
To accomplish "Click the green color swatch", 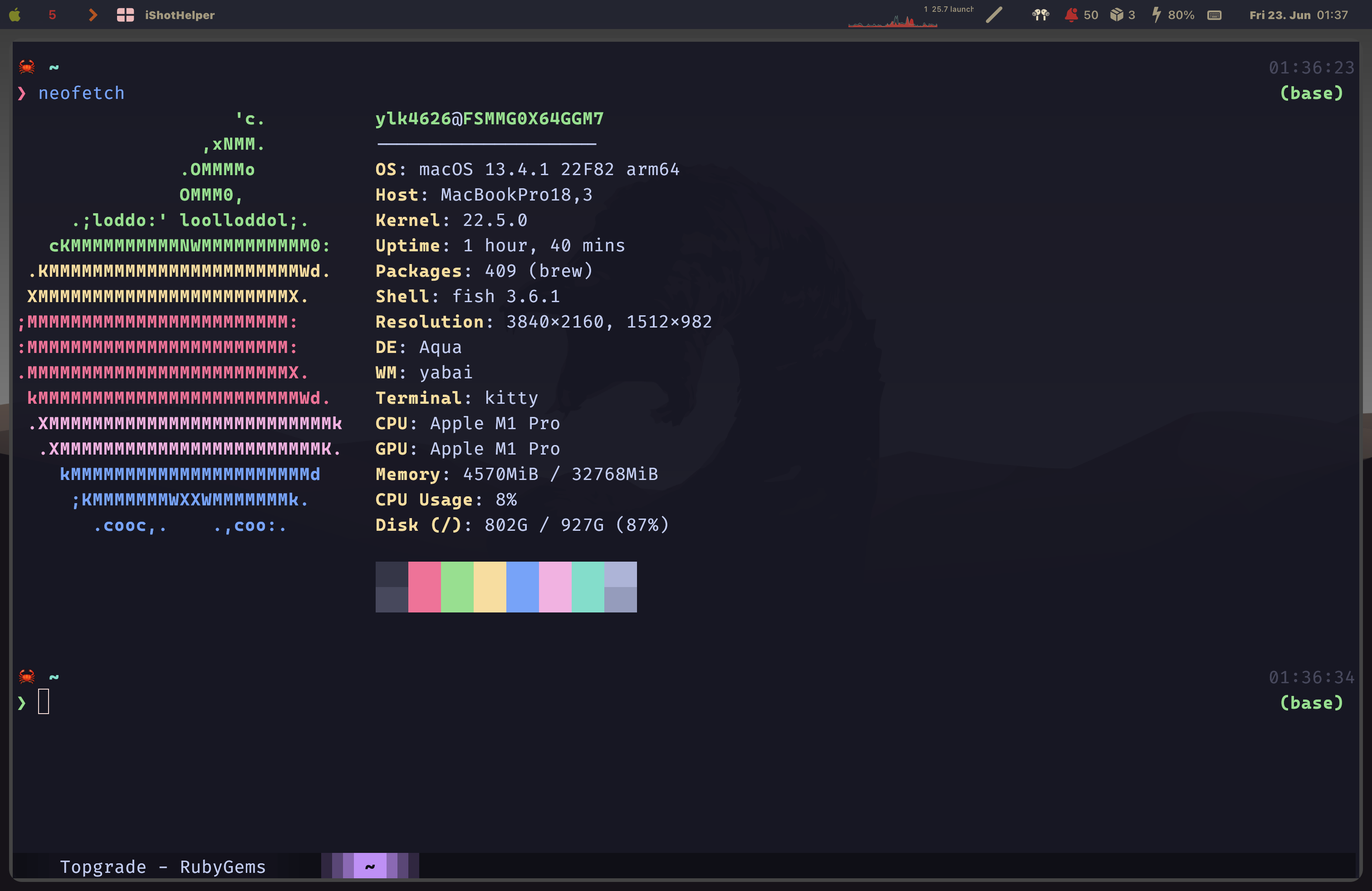I will [x=457, y=587].
